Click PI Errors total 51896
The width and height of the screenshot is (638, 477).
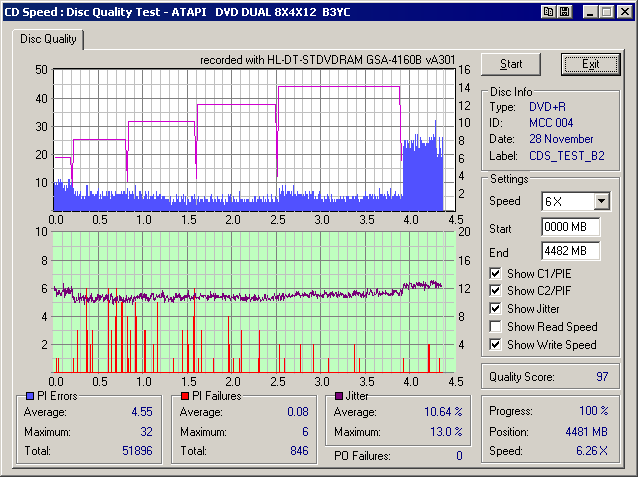tap(137, 451)
